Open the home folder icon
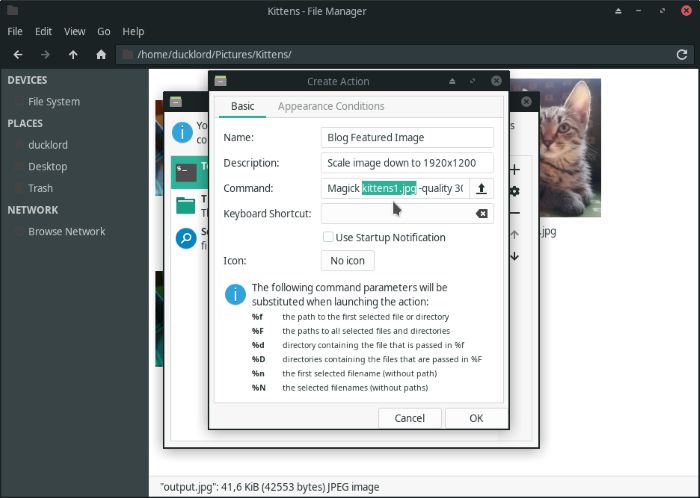This screenshot has height=498, width=700. pos(101,54)
